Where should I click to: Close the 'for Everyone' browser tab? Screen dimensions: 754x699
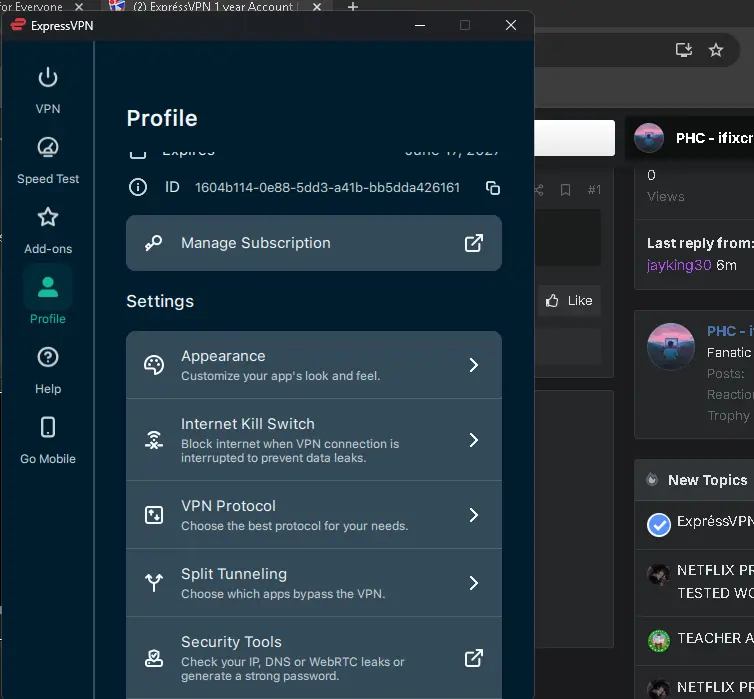tap(79, 7)
